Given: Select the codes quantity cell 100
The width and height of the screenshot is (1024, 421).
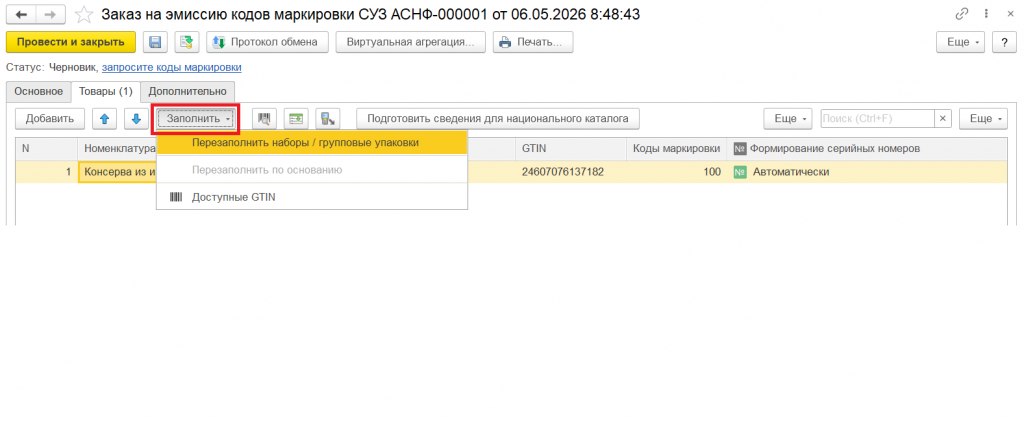Looking at the screenshot, I should (x=677, y=172).
